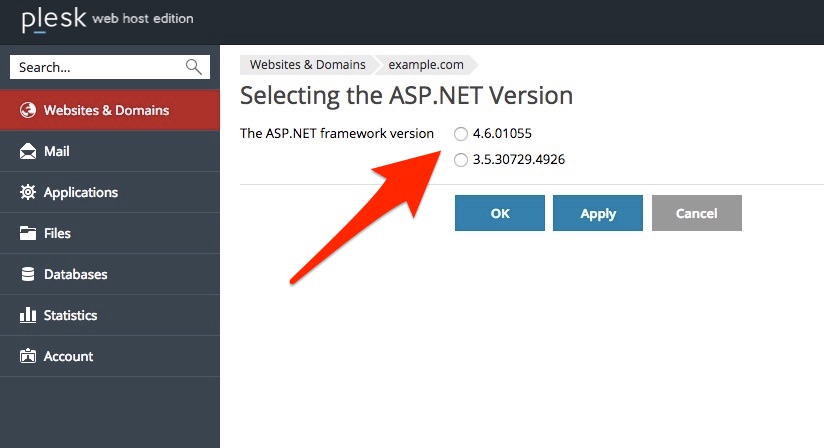Click the Databases cylinder icon

point(28,274)
